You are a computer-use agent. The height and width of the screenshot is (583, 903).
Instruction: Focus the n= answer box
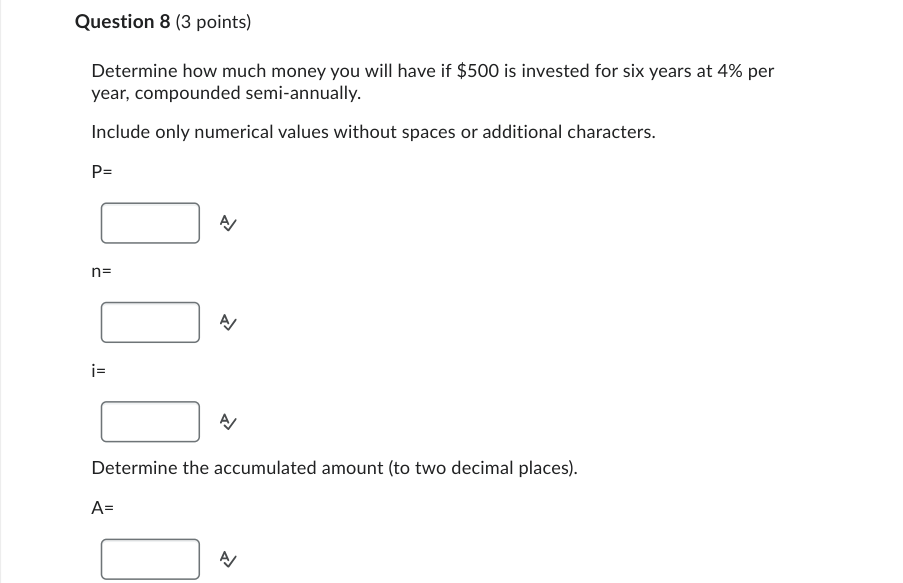click(149, 322)
